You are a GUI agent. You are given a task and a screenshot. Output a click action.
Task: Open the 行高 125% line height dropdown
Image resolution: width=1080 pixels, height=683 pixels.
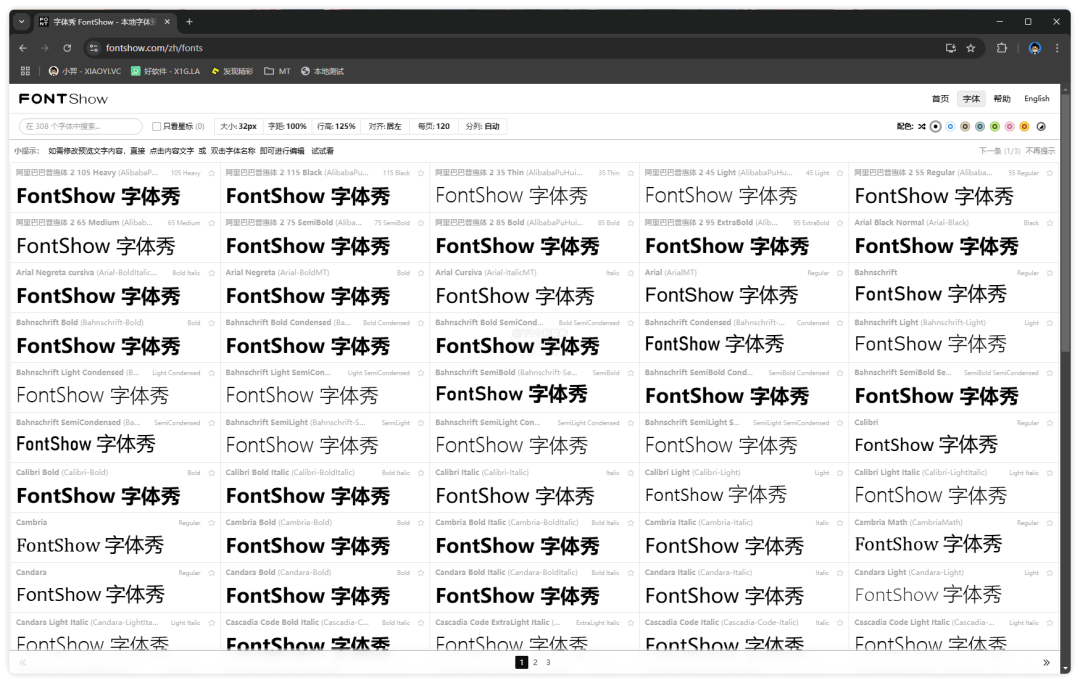(x=335, y=127)
